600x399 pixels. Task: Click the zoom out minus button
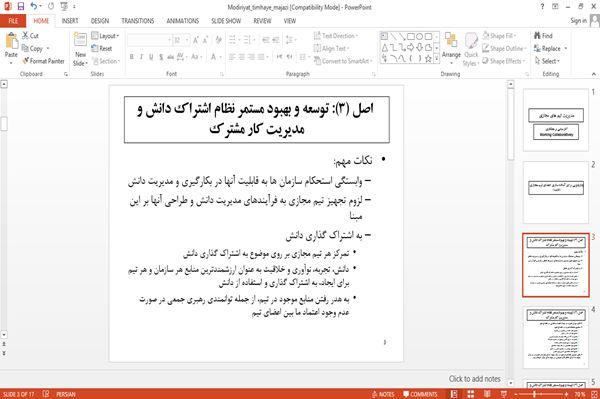point(516,394)
